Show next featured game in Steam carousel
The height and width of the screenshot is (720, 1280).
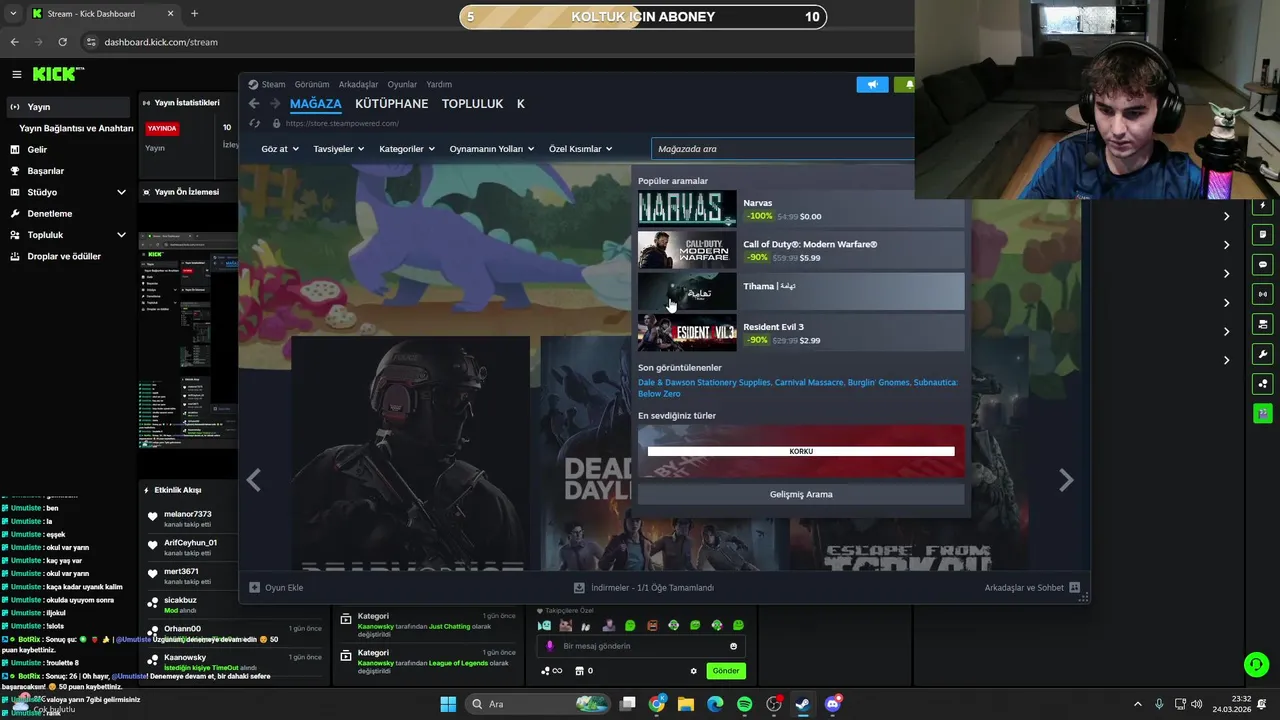[x=1066, y=481]
